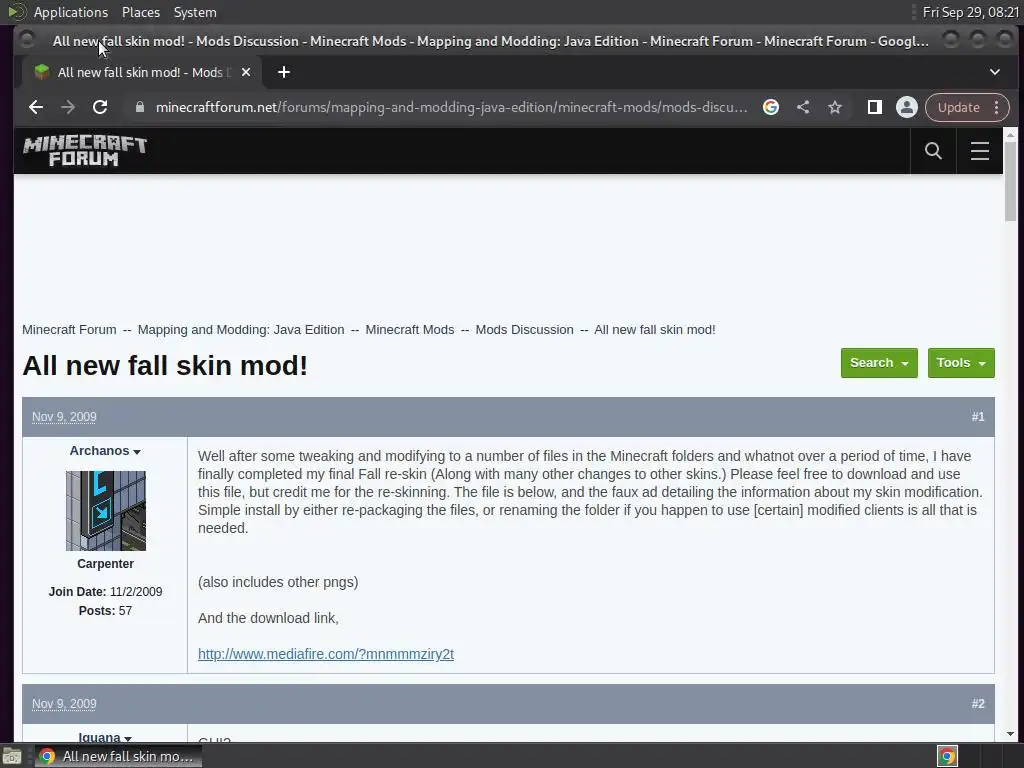Select the 'All new fall skin mod!' browser tab

pos(142,72)
